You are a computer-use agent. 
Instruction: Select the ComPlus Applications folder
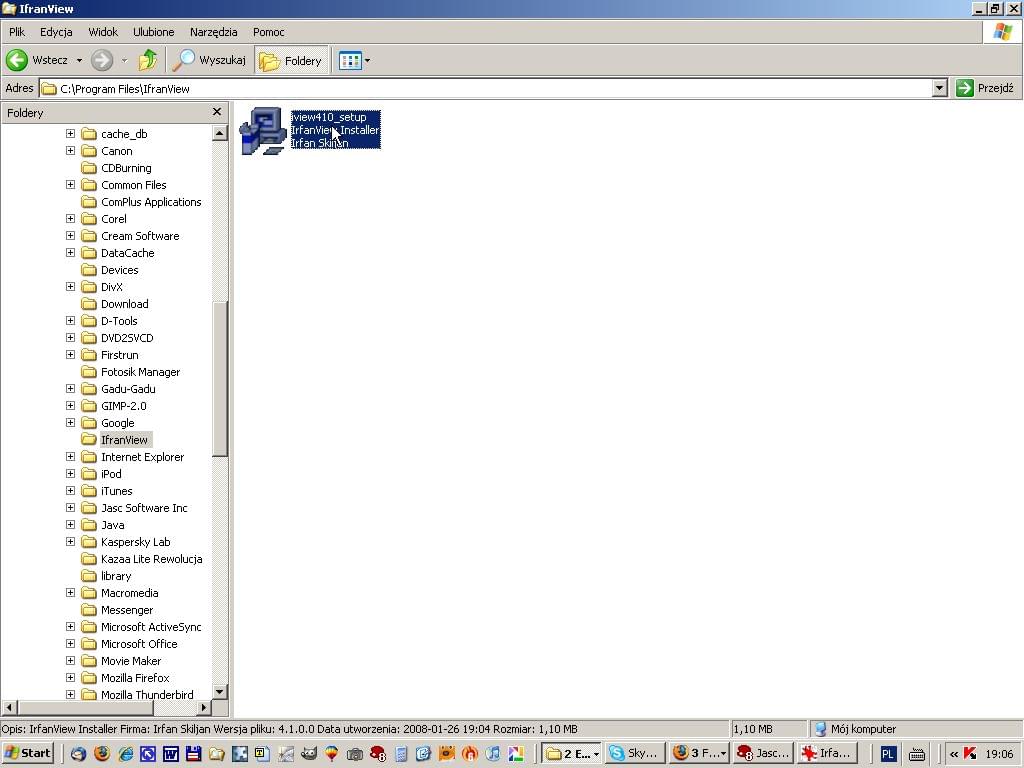(151, 202)
